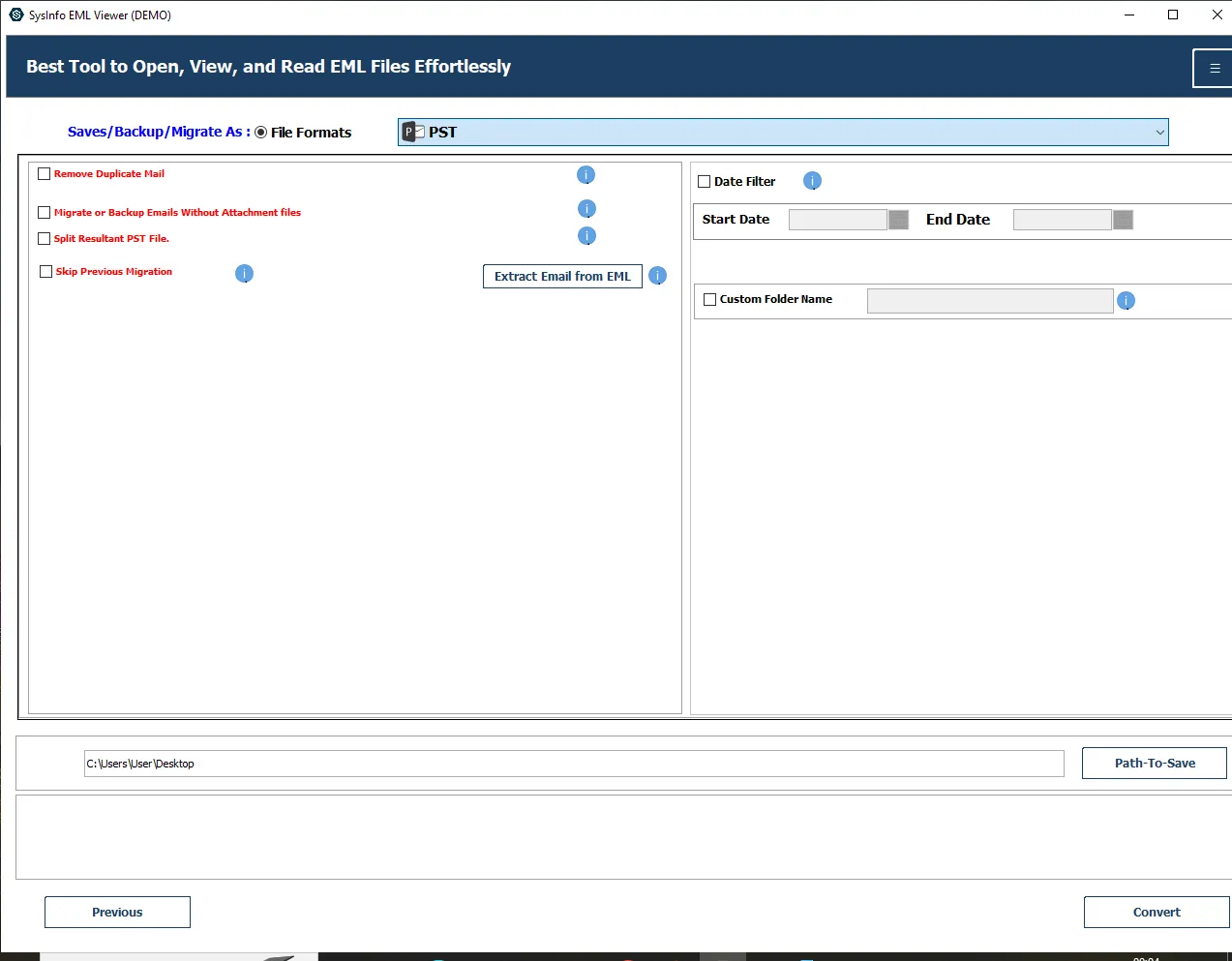Viewport: 1232px width, 961px height.
Task: Click the Custom Folder Name text field
Action: pyautogui.click(x=990, y=301)
